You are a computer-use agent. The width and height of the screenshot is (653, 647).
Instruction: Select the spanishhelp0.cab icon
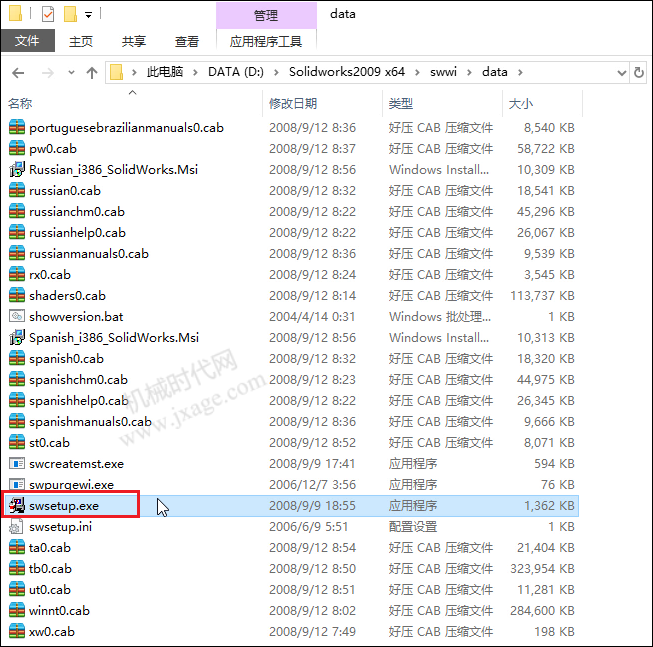[x=17, y=401]
